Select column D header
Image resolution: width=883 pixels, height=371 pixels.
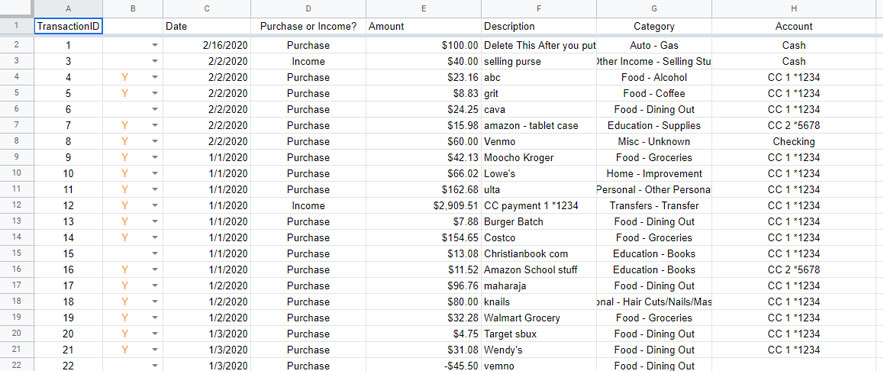[x=308, y=8]
